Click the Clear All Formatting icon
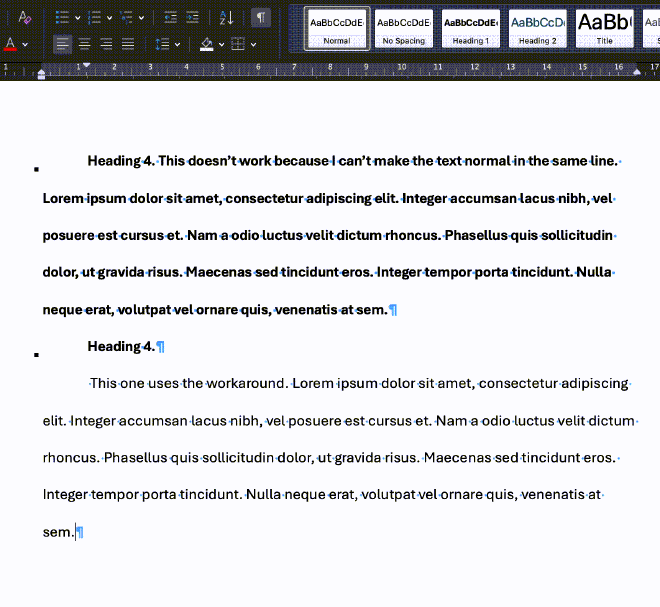Screen dimensions: 660x607 click(25, 17)
